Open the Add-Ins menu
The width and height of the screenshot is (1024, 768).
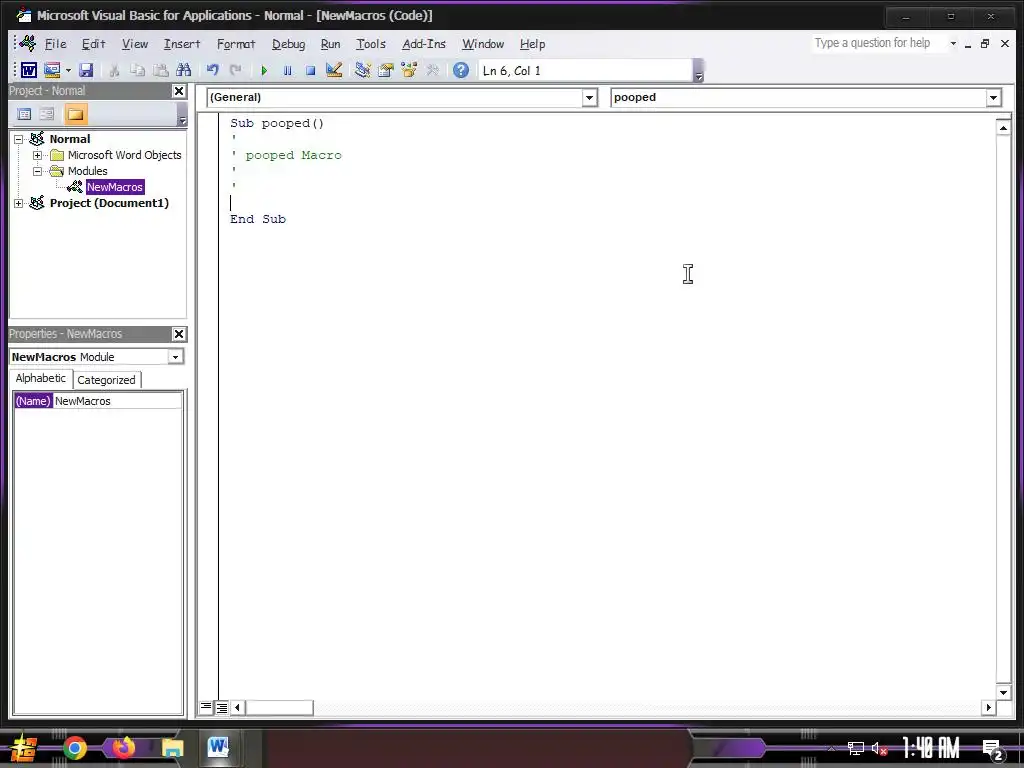pos(424,44)
